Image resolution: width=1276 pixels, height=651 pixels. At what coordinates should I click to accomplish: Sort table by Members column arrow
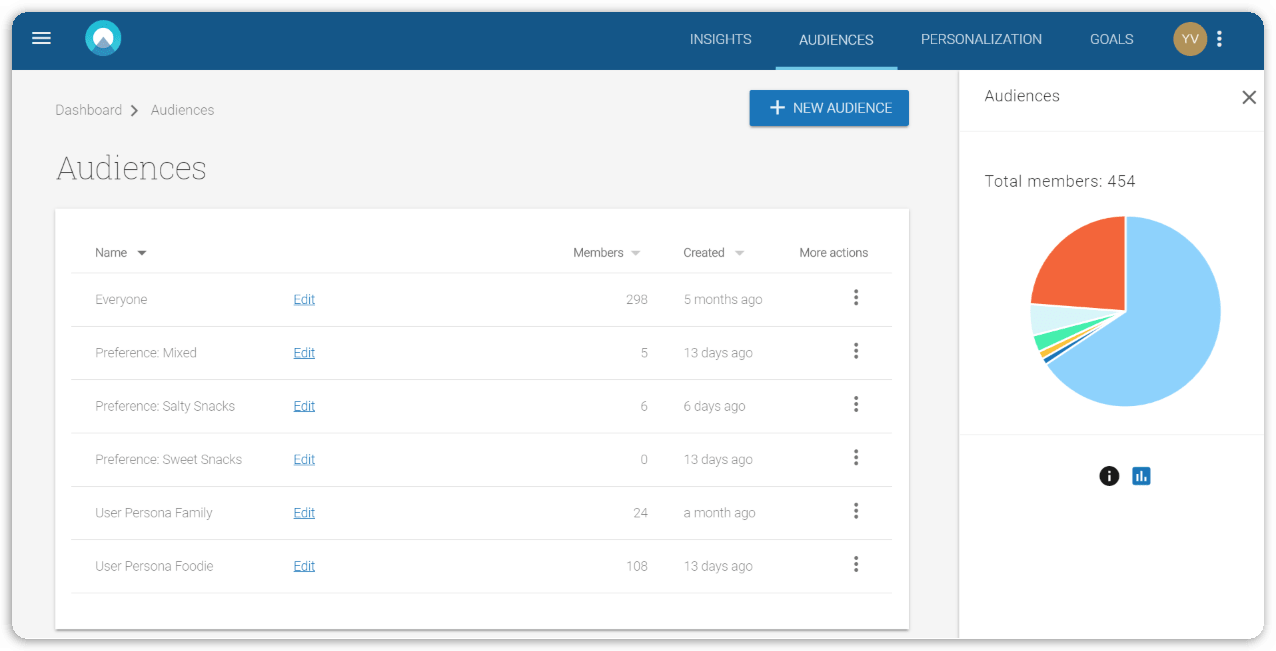[635, 253]
